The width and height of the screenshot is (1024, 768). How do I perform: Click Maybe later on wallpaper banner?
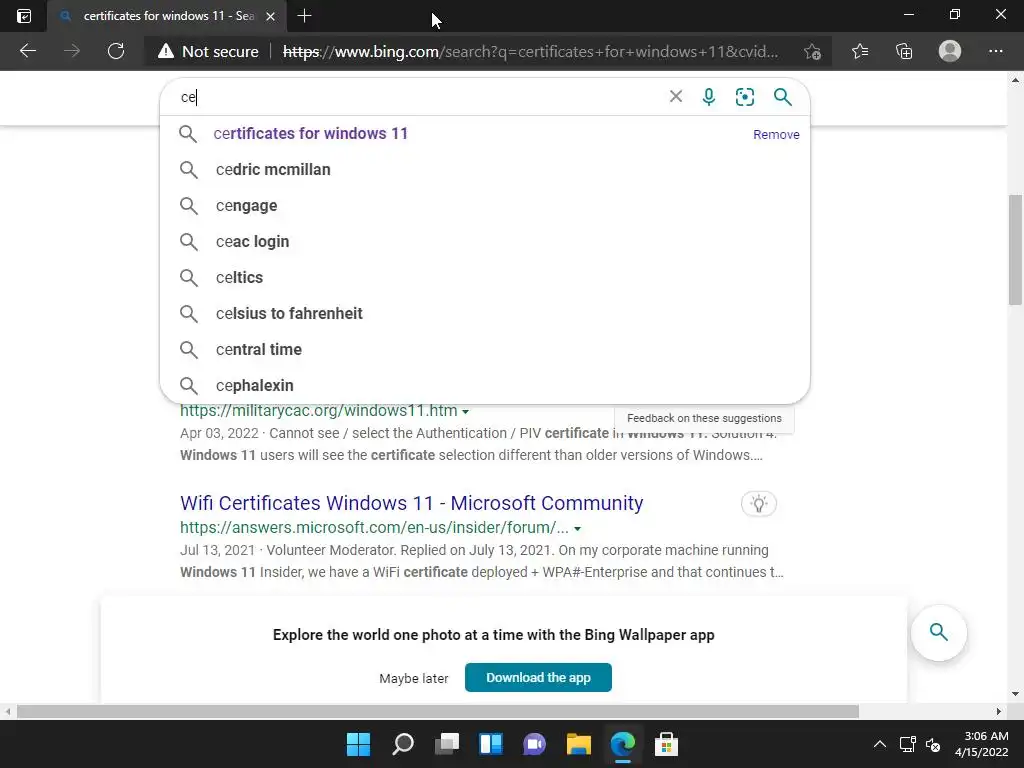tap(413, 679)
